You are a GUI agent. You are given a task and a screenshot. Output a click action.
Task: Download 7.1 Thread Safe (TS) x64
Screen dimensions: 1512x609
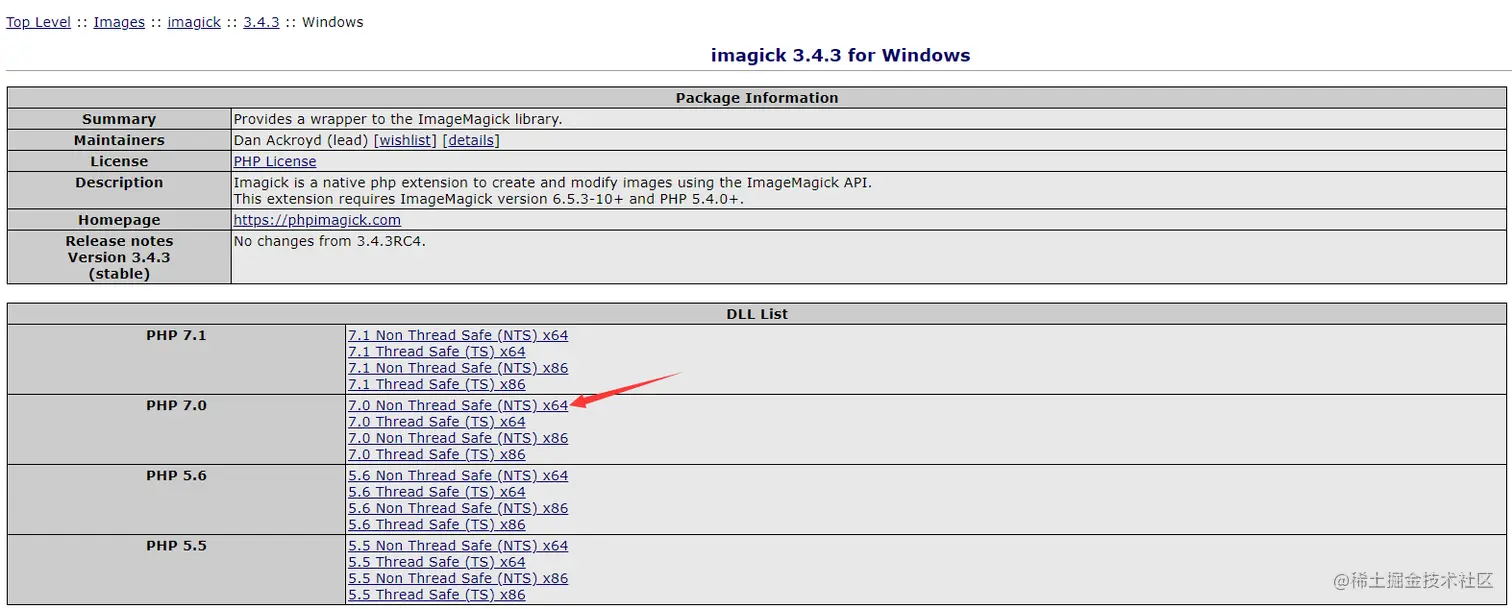point(437,352)
